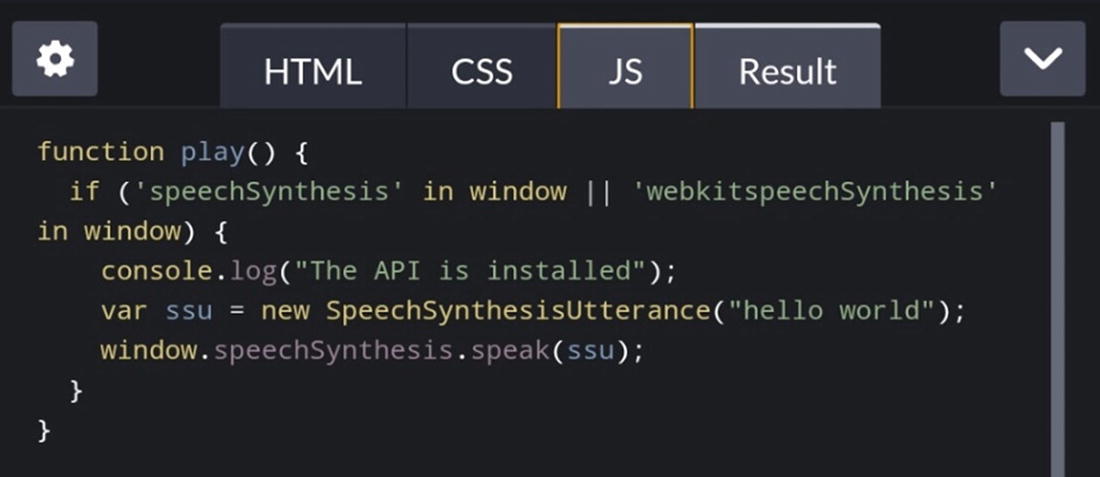Open the settings gear icon

point(55,59)
